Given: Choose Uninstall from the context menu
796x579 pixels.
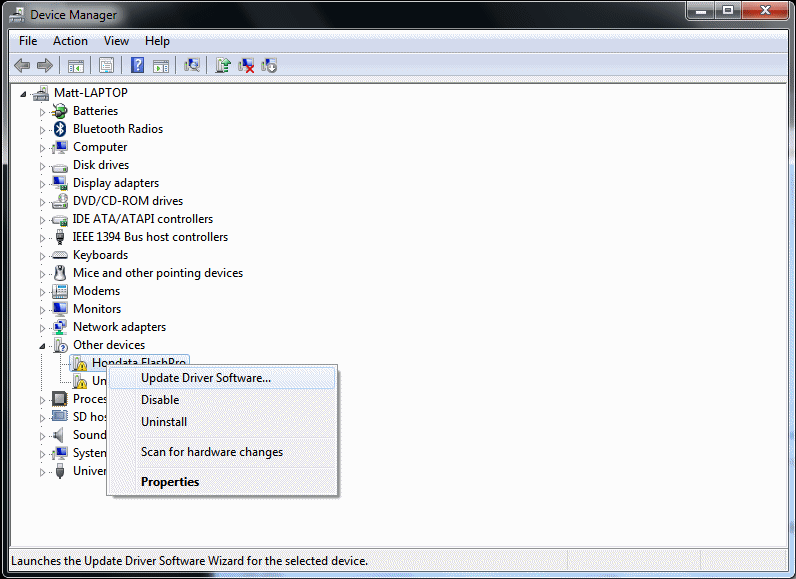Looking at the screenshot, I should coord(222,422).
